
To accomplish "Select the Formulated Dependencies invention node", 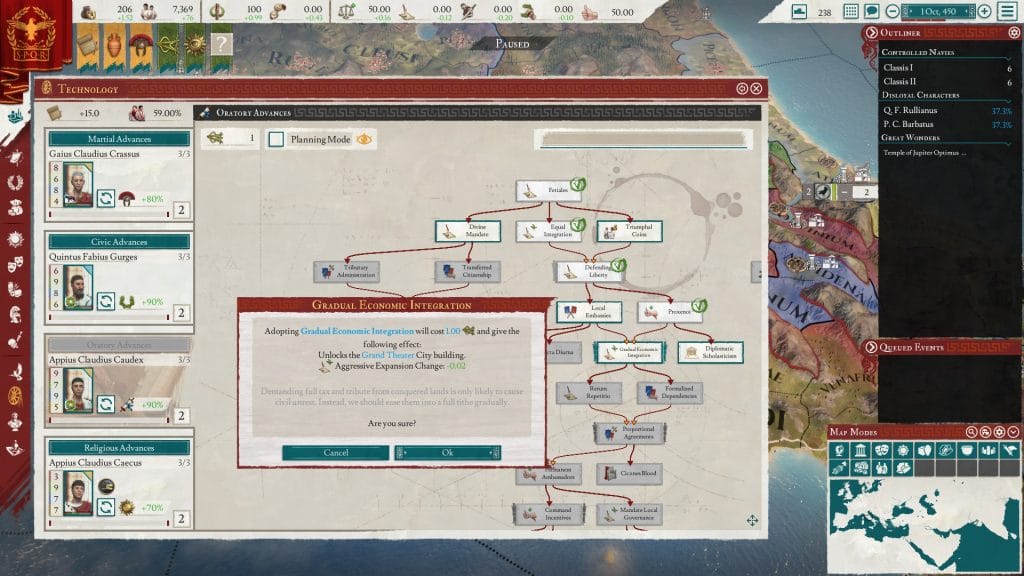I will click(x=669, y=392).
